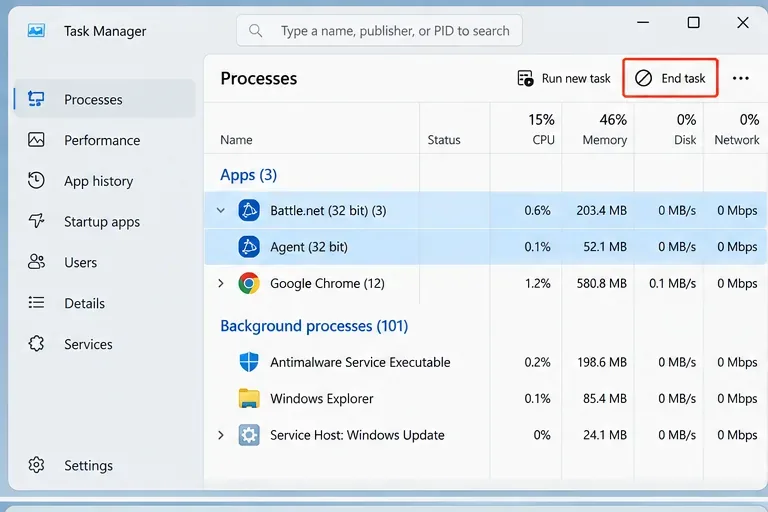Click the Background processes (101) heading

pos(314,326)
